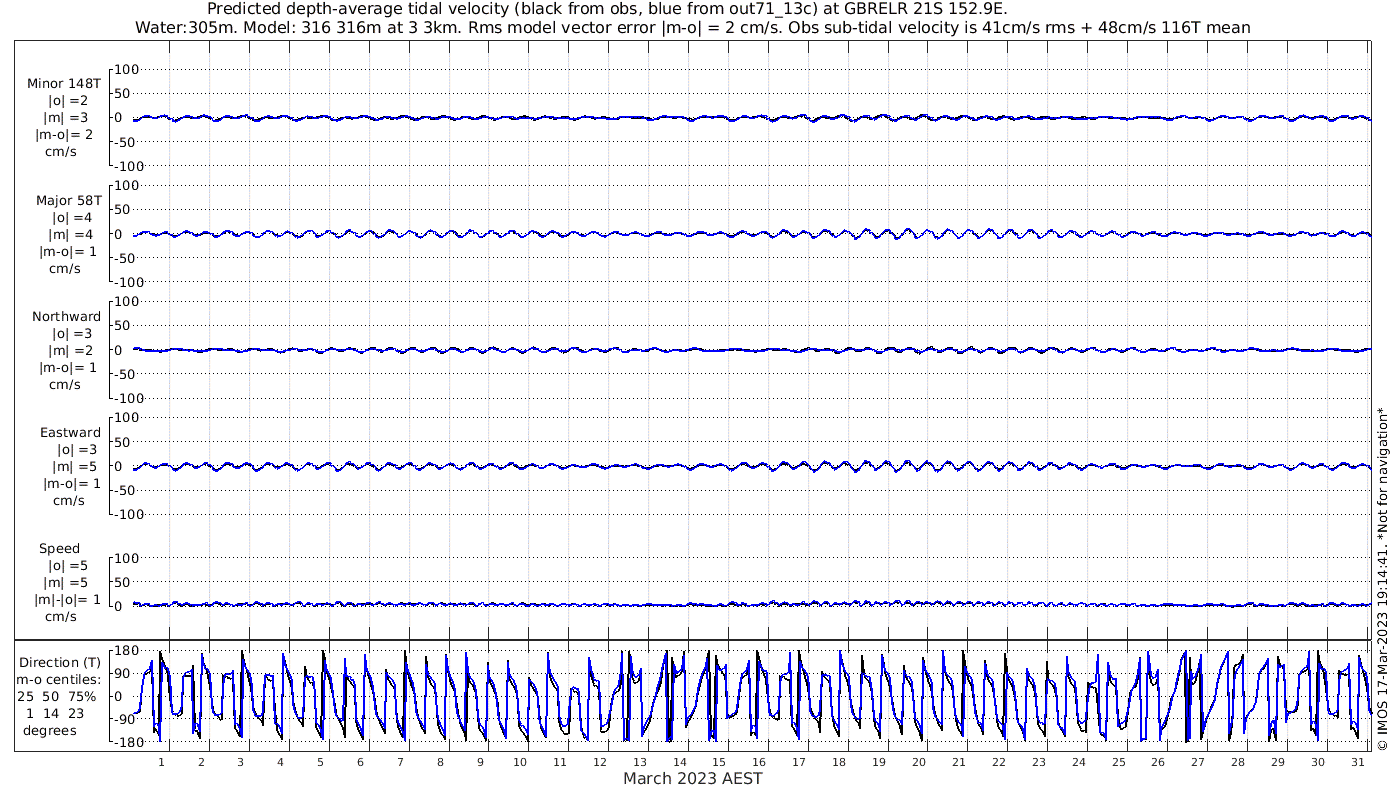Click day '24' on the date axis
Screen dimensions: 1400x800
click(1078, 762)
